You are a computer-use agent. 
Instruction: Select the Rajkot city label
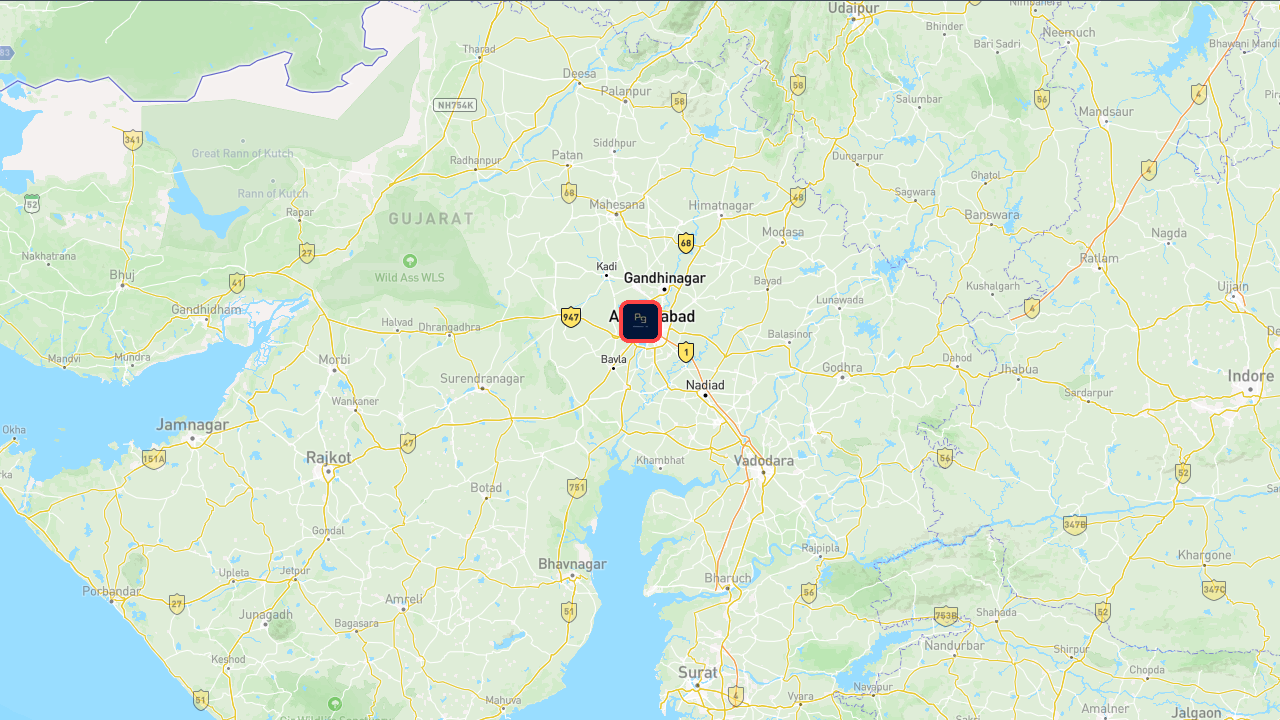point(329,457)
